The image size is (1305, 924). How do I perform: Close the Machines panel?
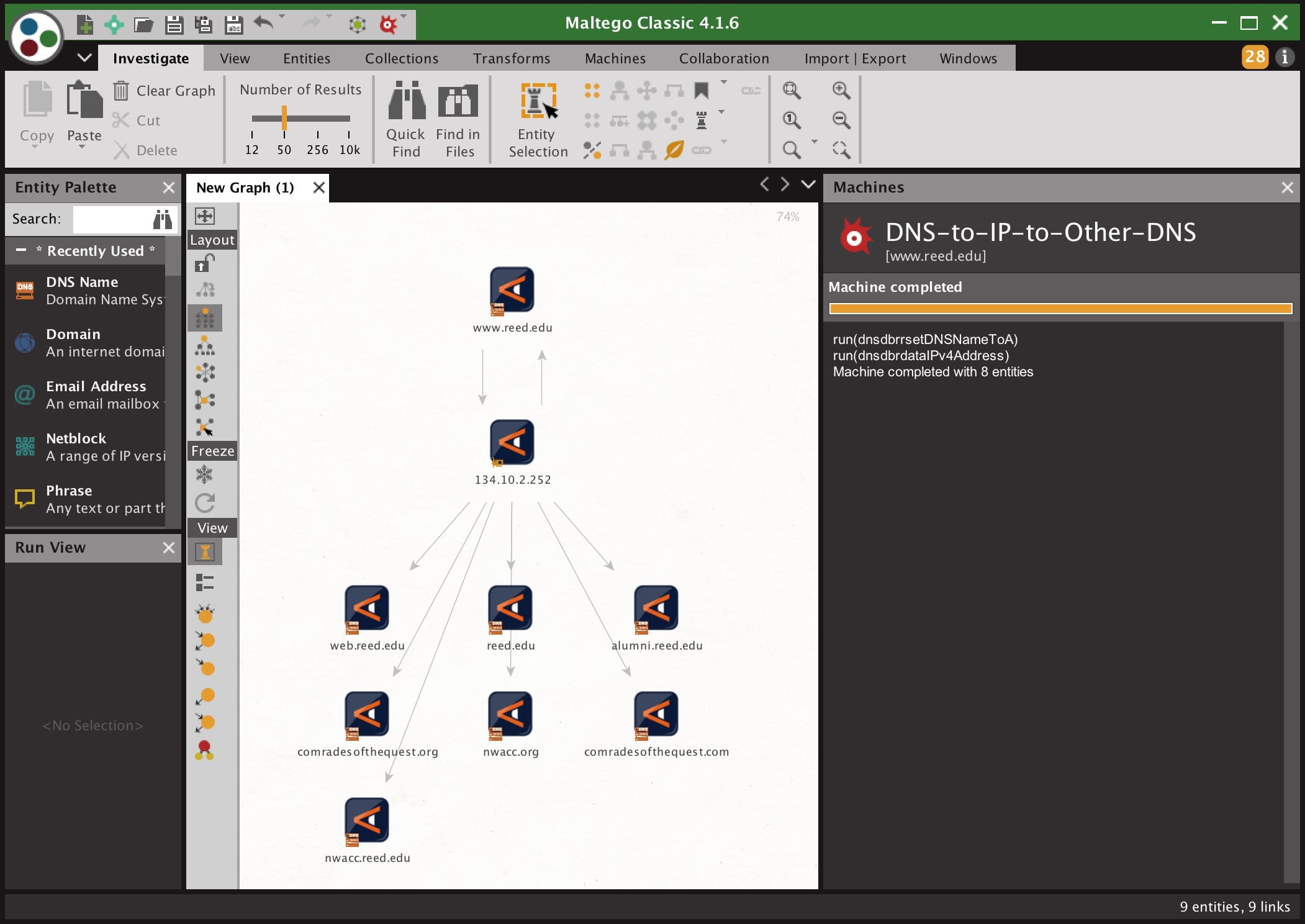coord(1287,188)
